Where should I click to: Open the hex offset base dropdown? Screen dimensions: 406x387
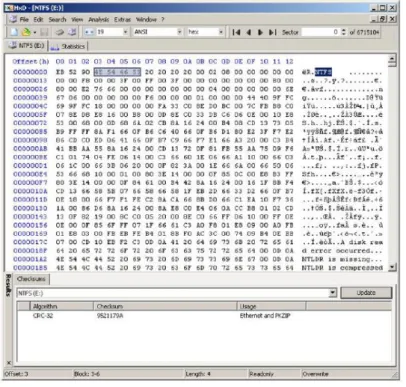[221, 32]
